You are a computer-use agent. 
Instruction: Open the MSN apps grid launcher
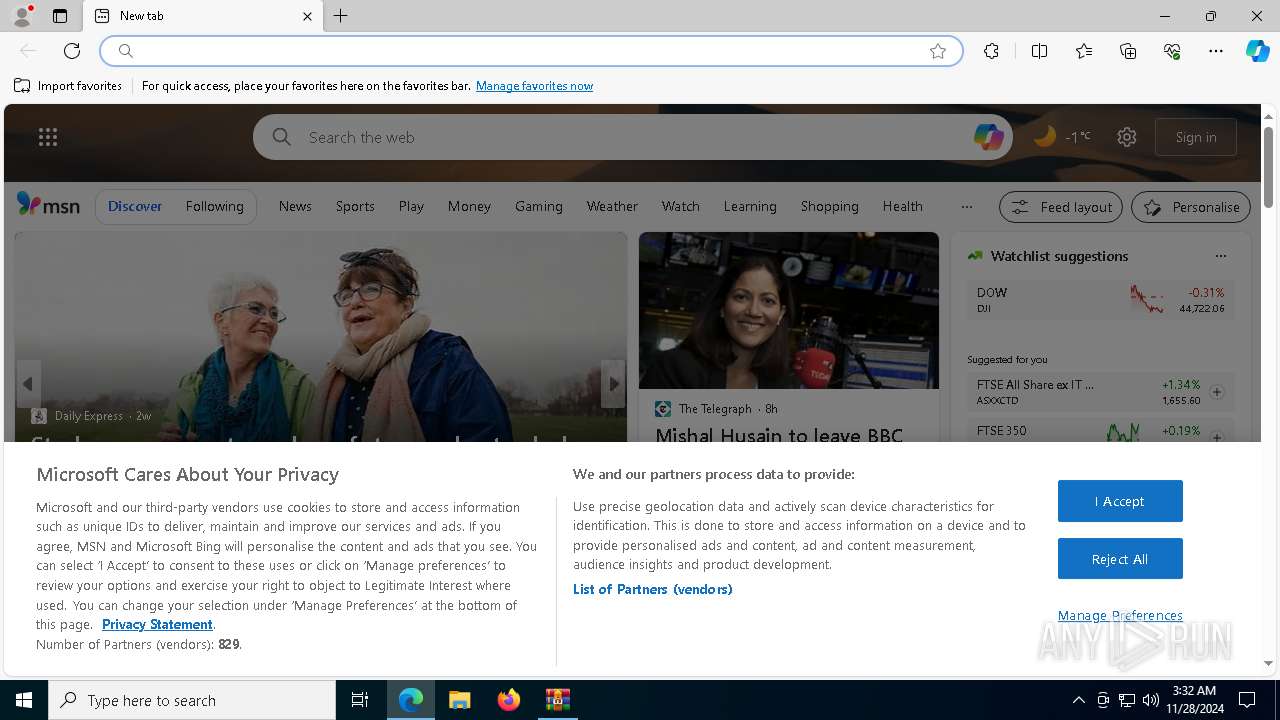(48, 137)
